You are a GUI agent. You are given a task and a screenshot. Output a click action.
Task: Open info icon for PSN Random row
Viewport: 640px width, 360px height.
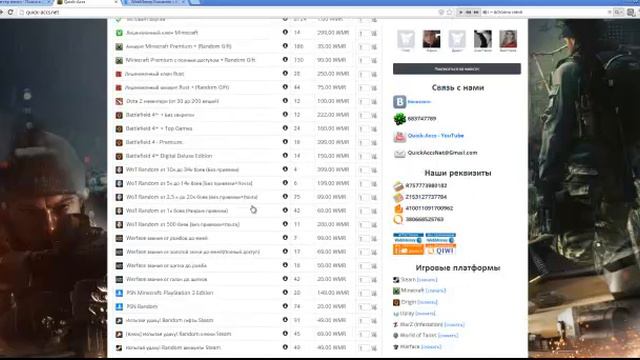pyautogui.click(x=285, y=306)
